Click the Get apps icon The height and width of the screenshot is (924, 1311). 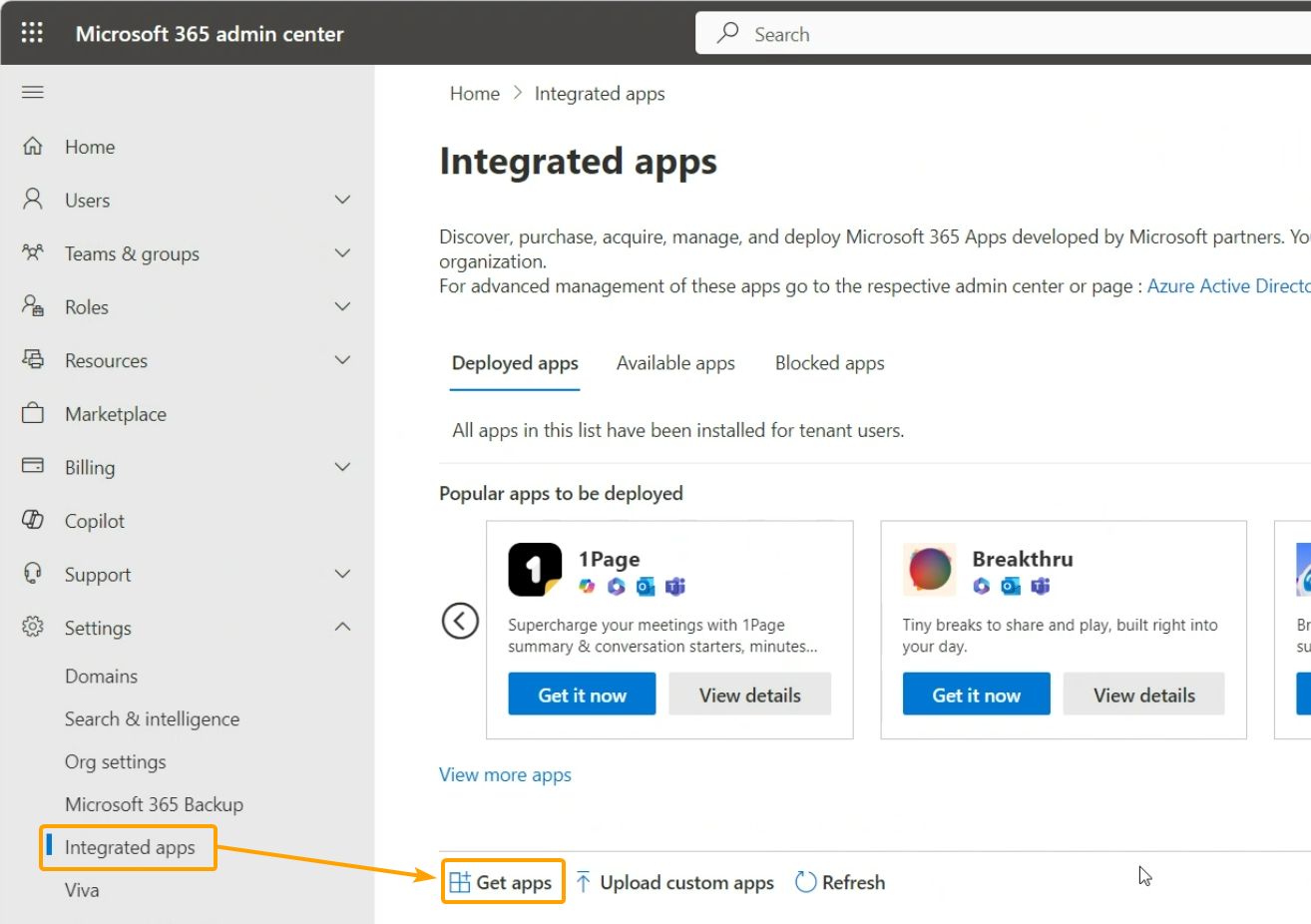coord(460,881)
